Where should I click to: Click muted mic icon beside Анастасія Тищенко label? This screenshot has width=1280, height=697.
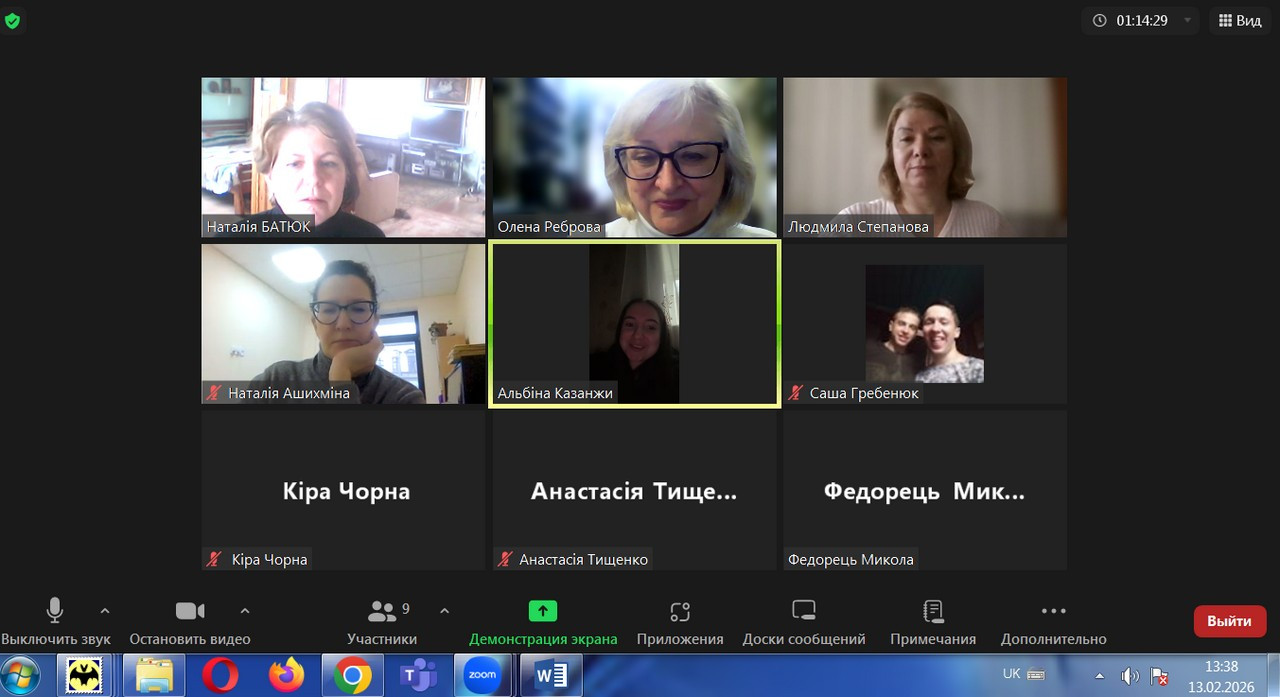pyautogui.click(x=505, y=559)
